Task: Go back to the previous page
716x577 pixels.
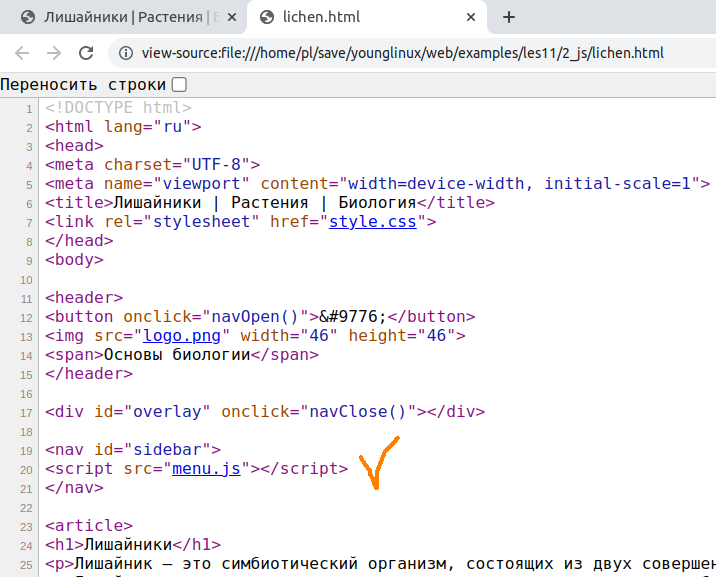Action: click(x=22, y=53)
